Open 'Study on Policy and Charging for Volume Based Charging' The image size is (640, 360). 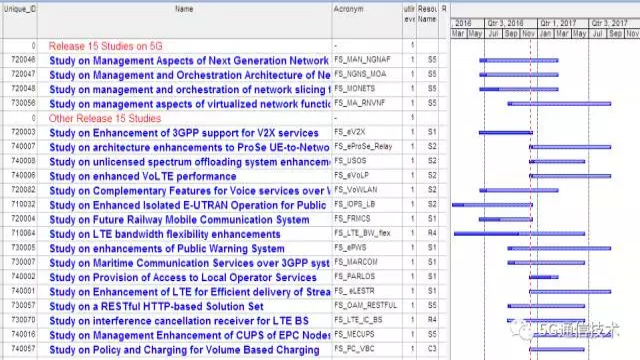[184, 350]
